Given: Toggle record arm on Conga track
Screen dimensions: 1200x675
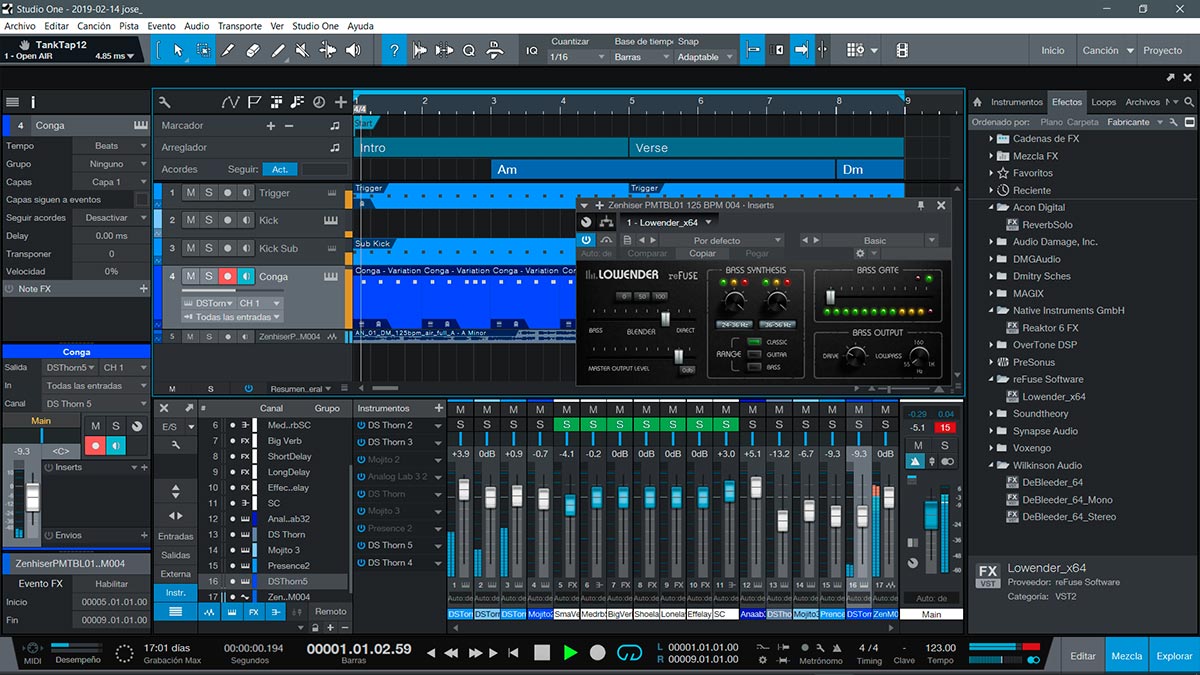Looking at the screenshot, I should coord(227,277).
